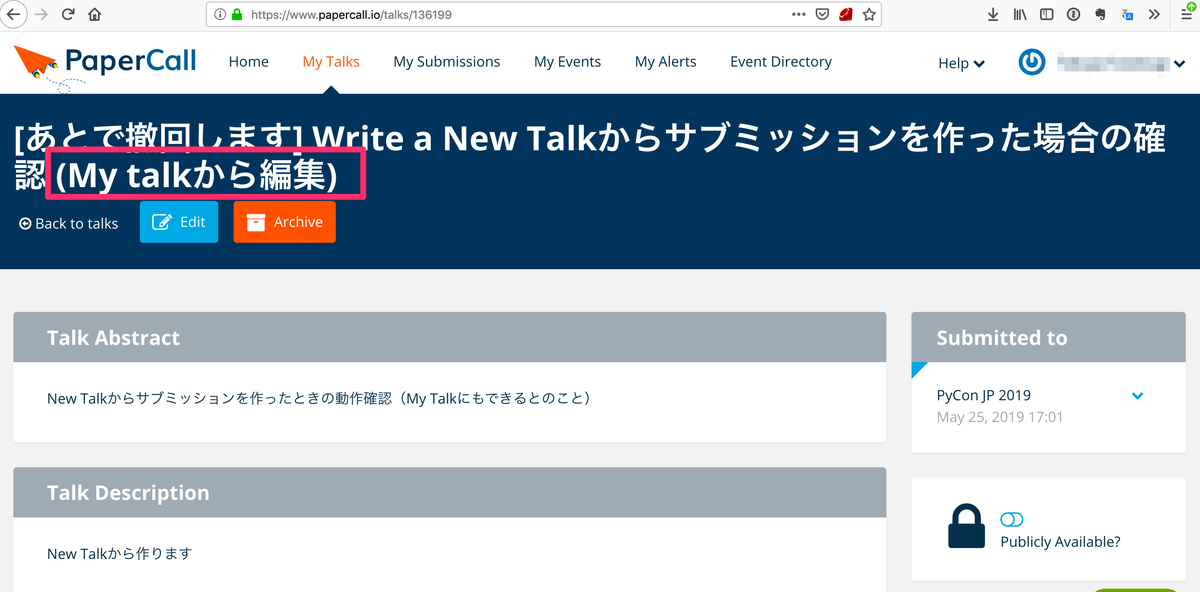Show site information via the info icon
Screen dimensions: 1200x592
coord(220,15)
